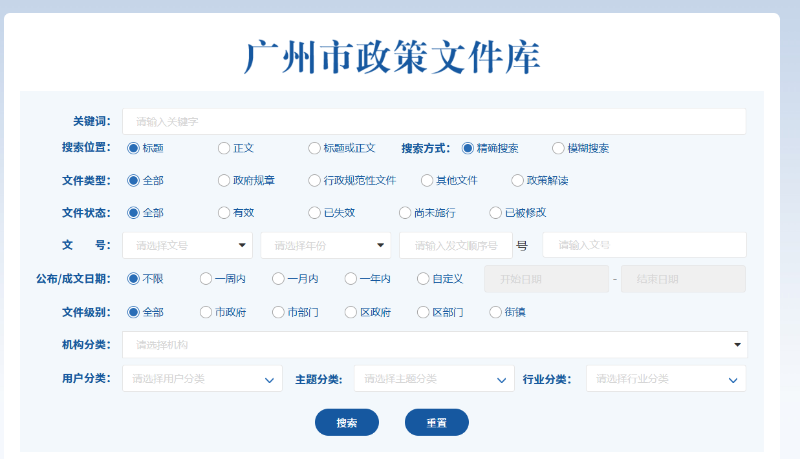This screenshot has width=800, height=459.
Task: Choose 模糊搜索 search mode
Action: 558,148
